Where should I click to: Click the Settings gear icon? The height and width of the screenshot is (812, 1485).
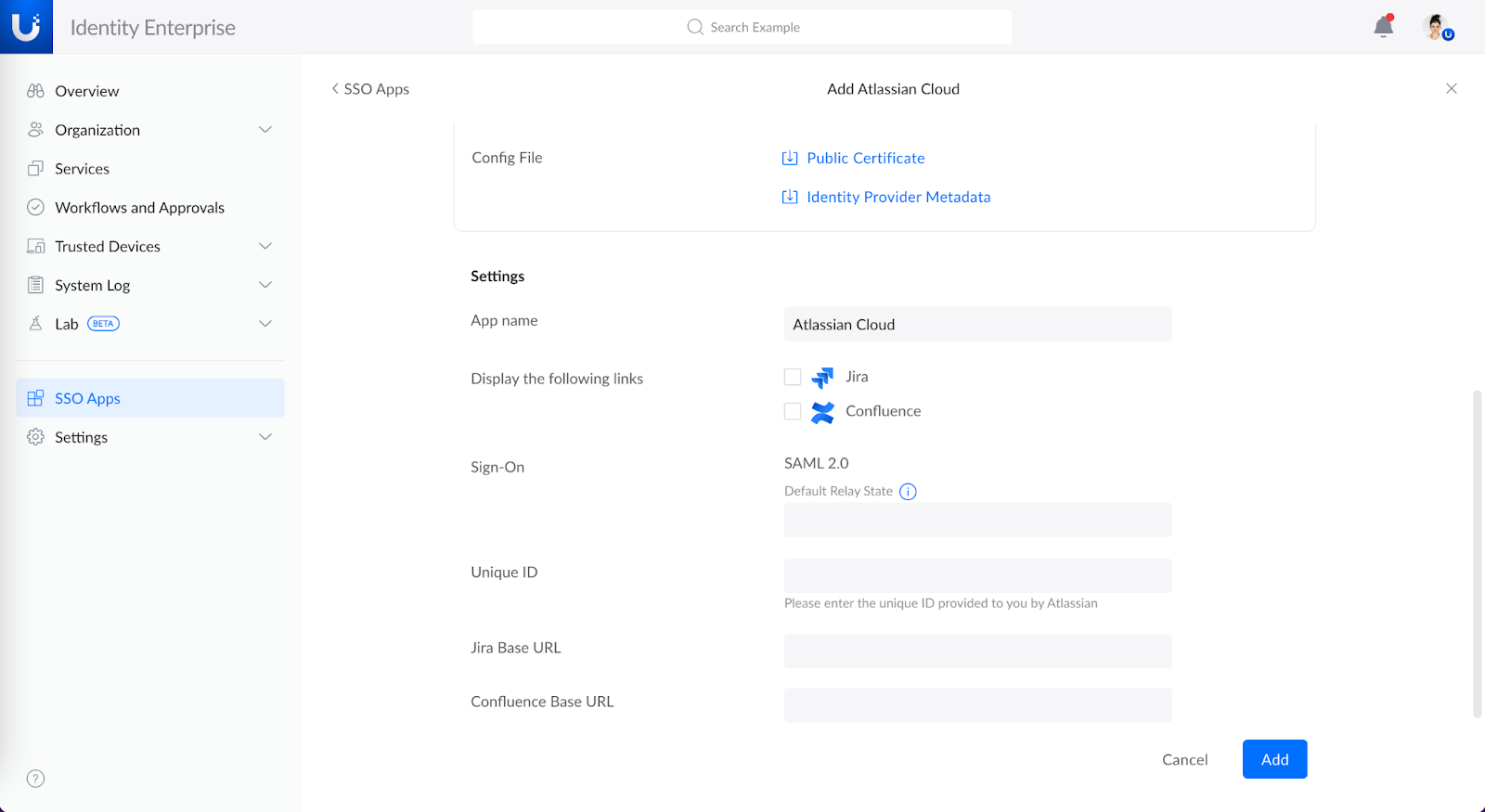(x=35, y=437)
